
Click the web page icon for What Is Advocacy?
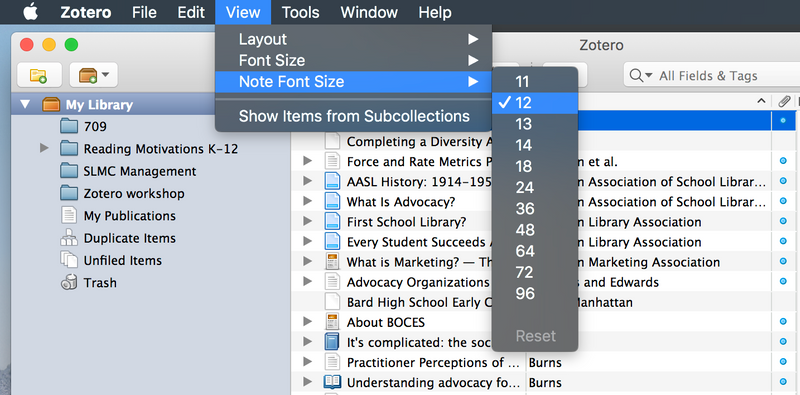coord(332,202)
